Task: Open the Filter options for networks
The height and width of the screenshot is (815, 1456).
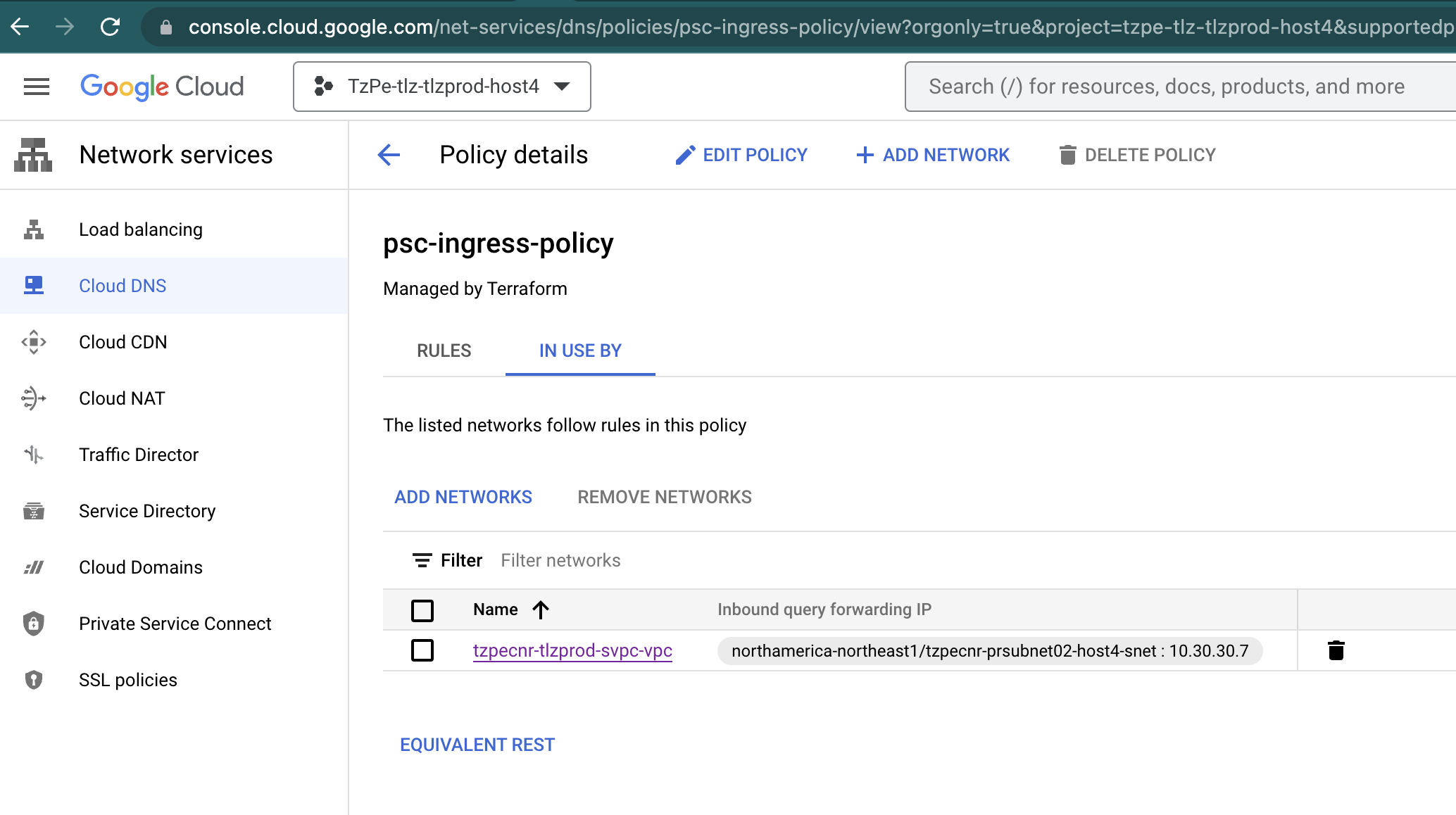Action: (x=446, y=560)
